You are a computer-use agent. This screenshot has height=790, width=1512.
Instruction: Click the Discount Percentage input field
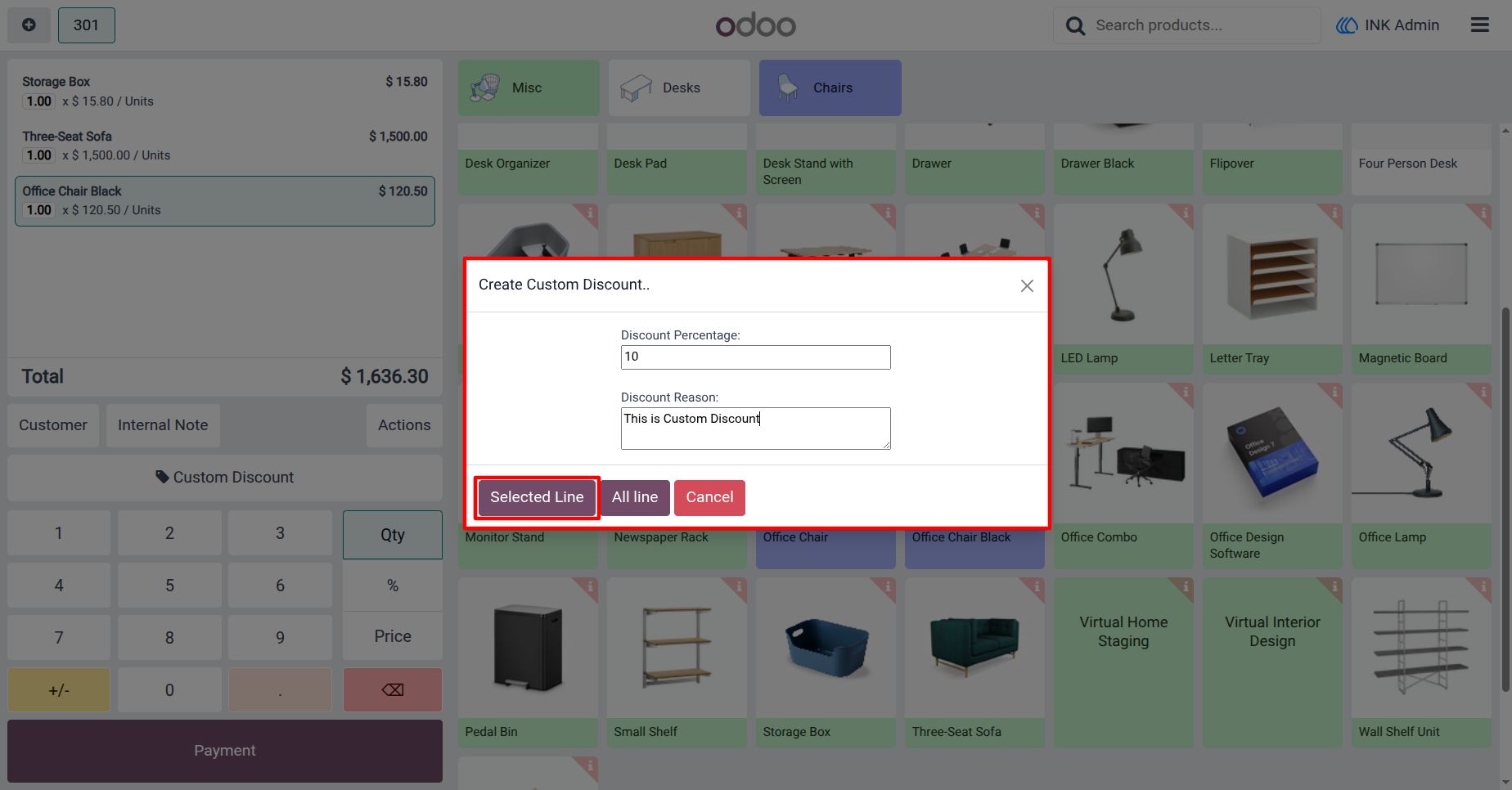tap(755, 357)
